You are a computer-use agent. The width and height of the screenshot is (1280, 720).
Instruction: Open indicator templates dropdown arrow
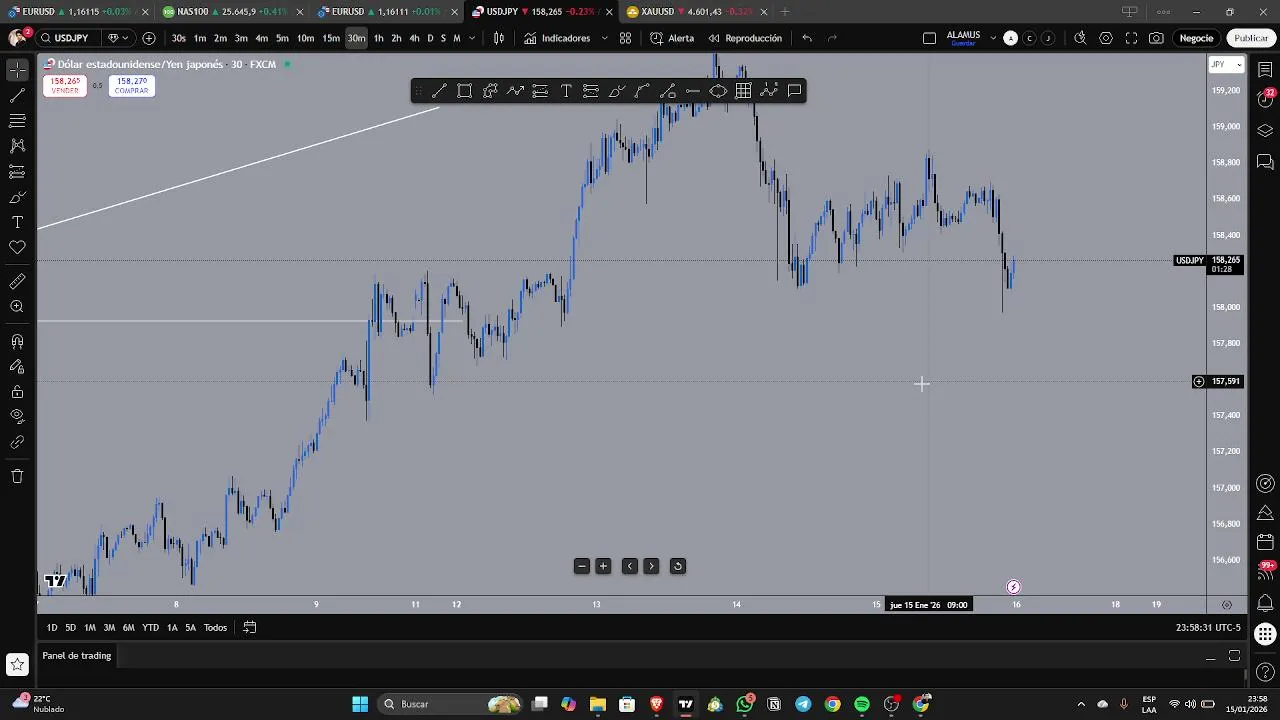pyautogui.click(x=604, y=38)
